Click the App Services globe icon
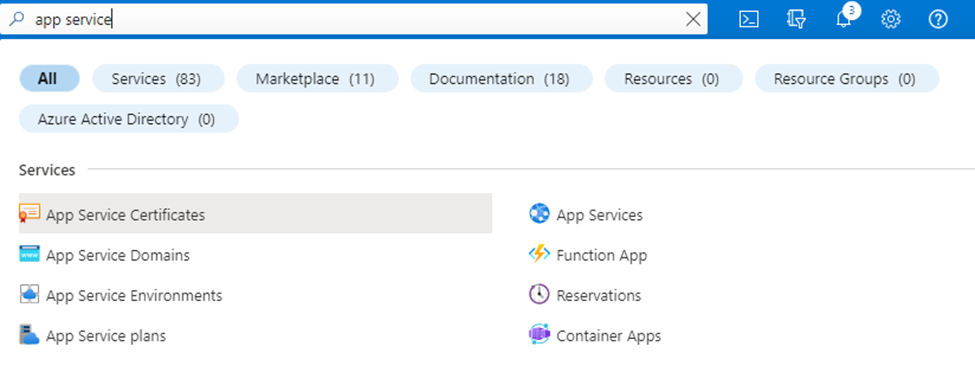 (x=539, y=213)
